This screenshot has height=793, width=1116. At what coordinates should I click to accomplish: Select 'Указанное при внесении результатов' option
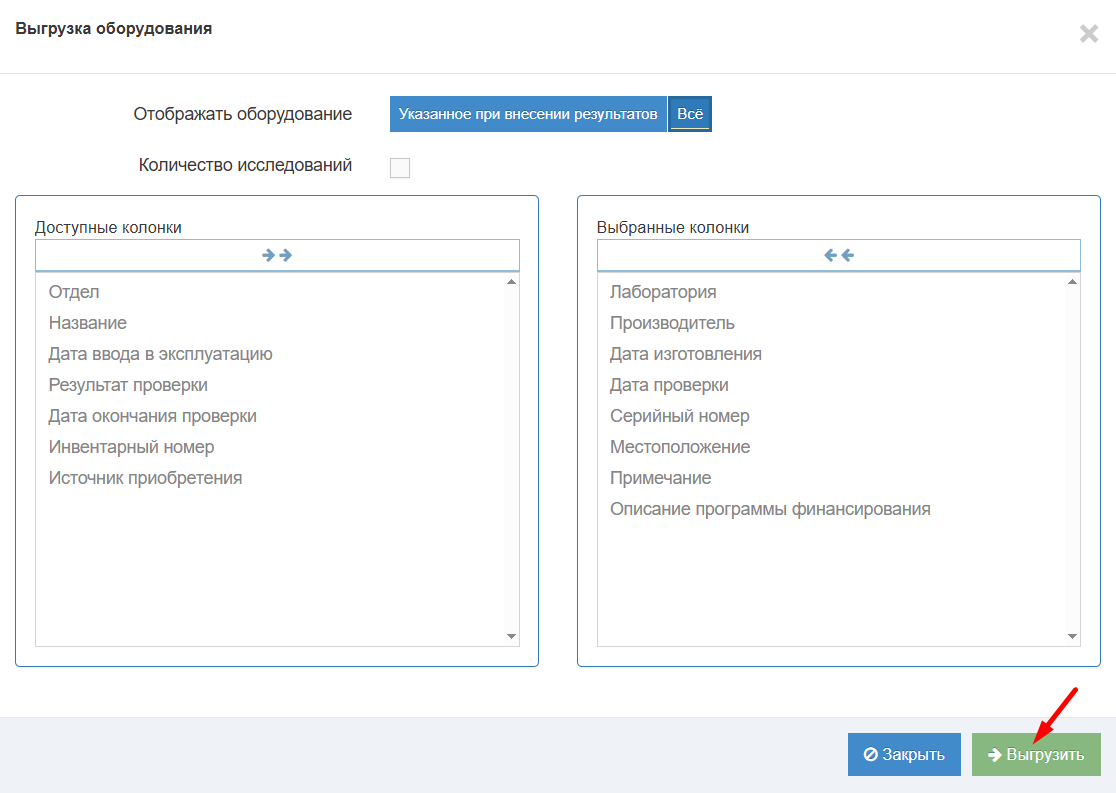click(x=528, y=114)
